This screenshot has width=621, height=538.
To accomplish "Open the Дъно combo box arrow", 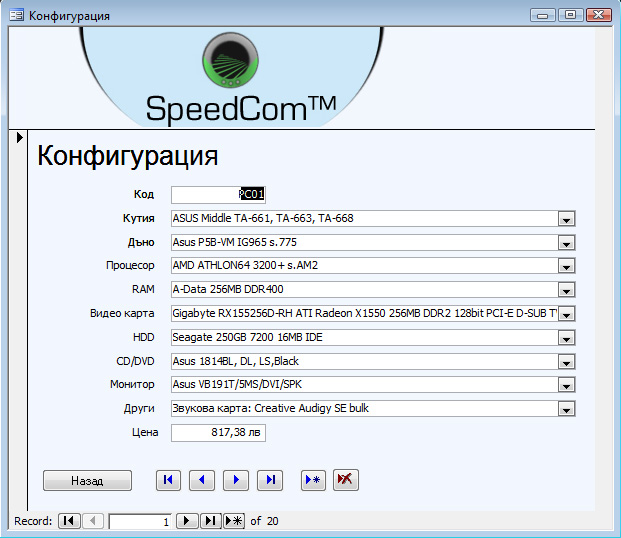I will click(x=566, y=243).
